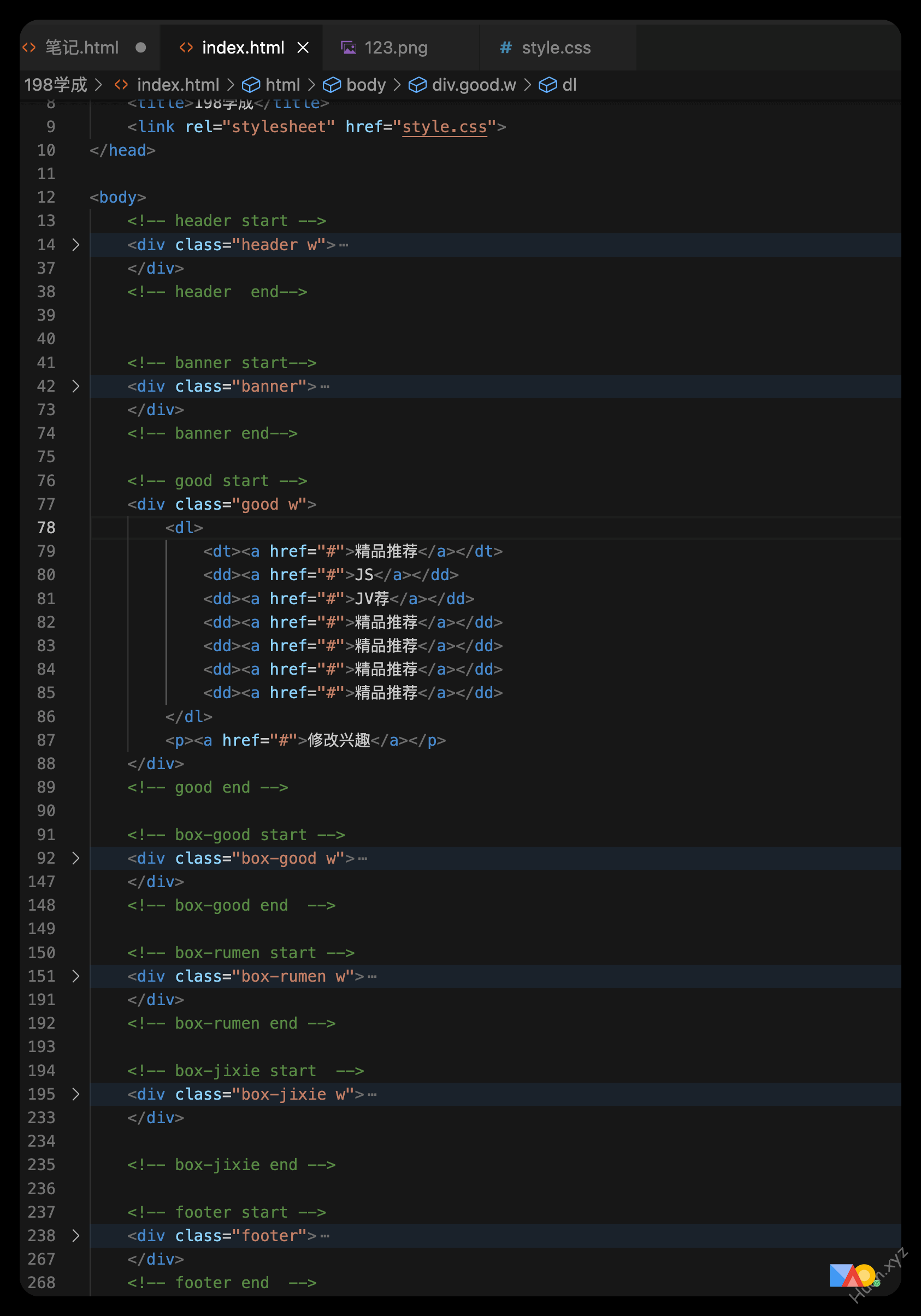Click the body cube icon in breadcrumb
This screenshot has height=1316, width=921.
click(331, 85)
